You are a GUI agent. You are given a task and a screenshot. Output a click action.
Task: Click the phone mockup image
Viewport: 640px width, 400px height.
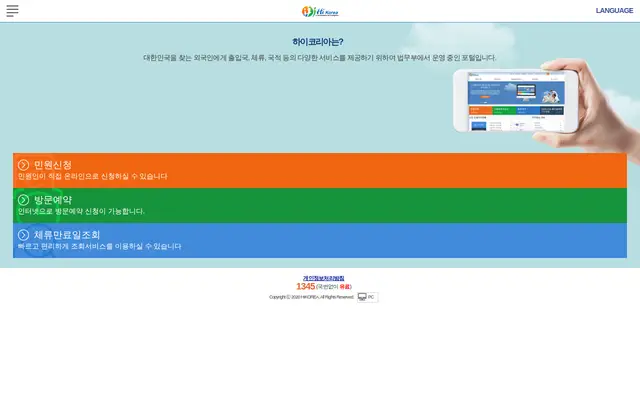click(x=516, y=101)
